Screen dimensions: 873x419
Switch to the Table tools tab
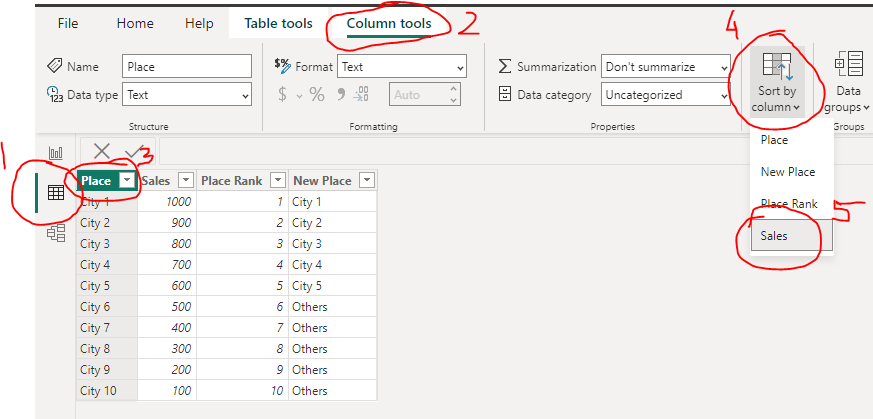(x=278, y=23)
